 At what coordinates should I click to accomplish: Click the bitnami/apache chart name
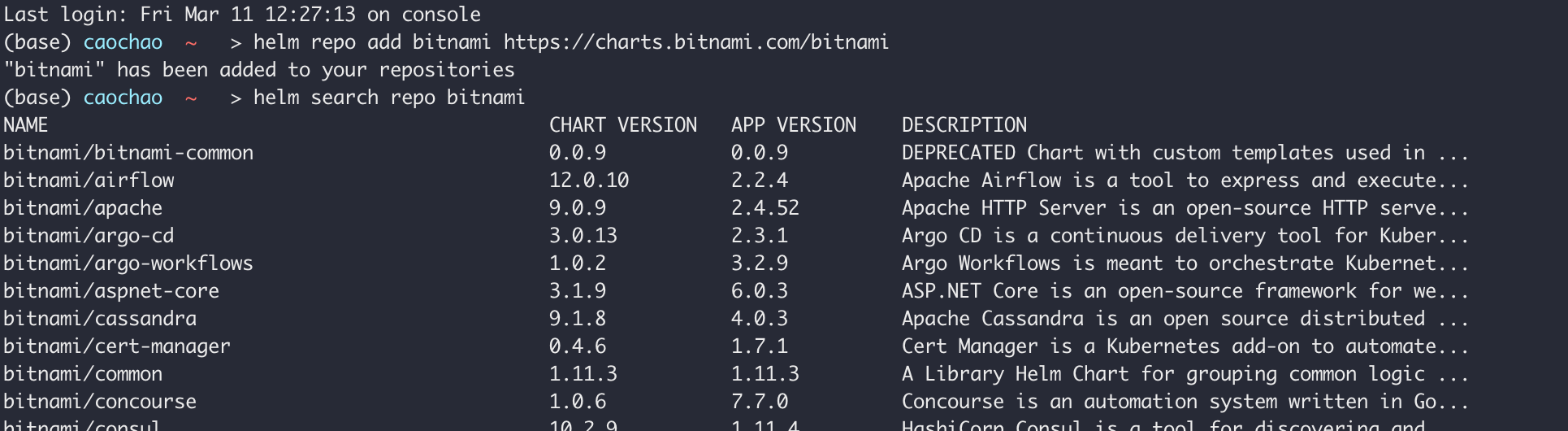point(83,208)
